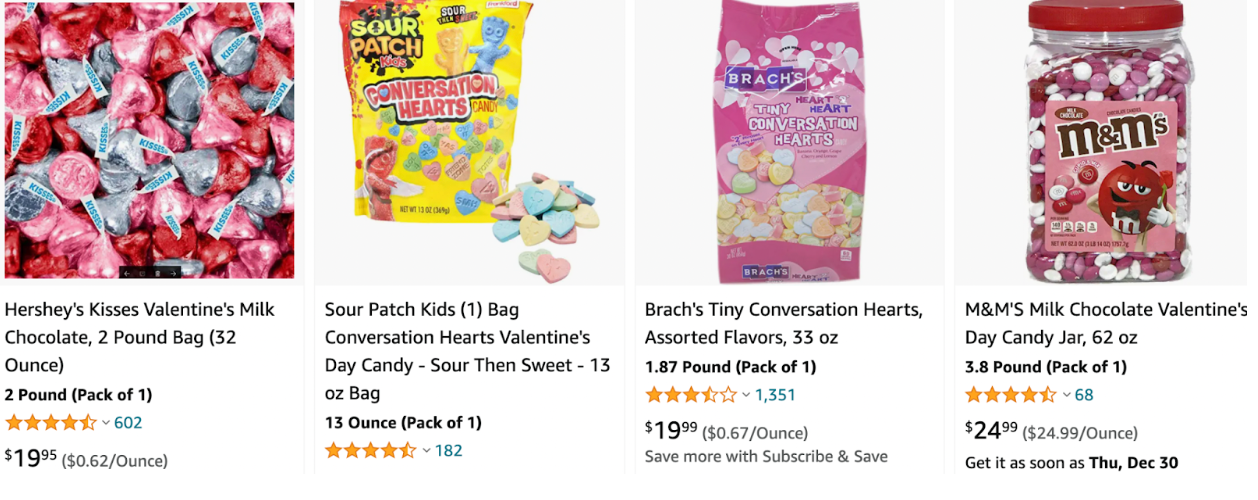Click the Brach's Conversation Hearts star rating
Viewport: 1258px width, 500px height.
(691, 394)
